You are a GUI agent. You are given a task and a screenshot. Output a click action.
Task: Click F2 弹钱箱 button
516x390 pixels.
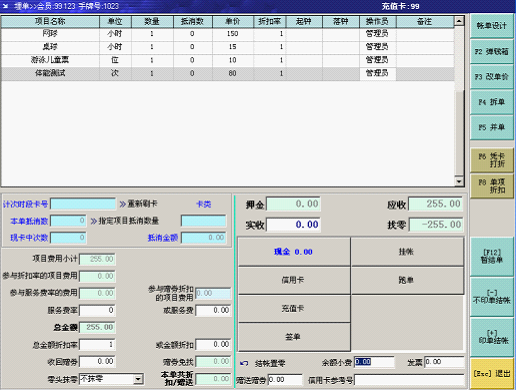point(491,51)
